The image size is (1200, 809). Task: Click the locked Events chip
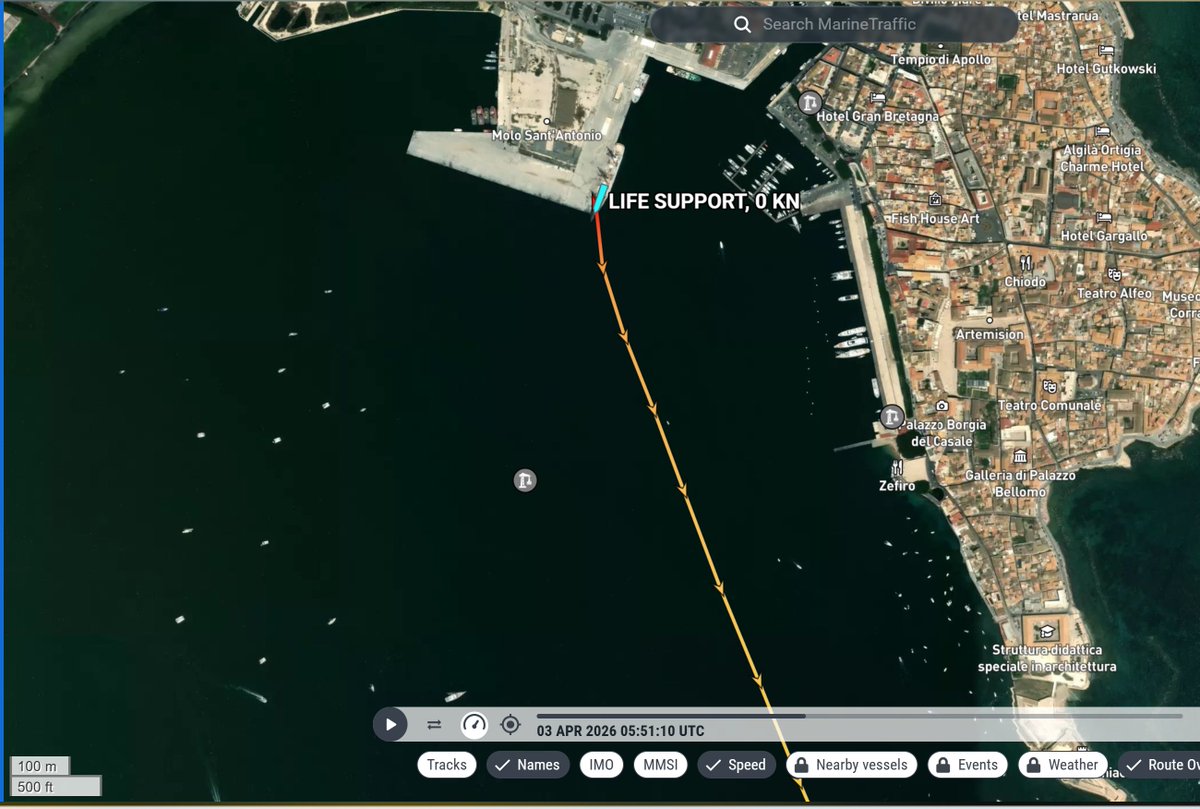(968, 765)
